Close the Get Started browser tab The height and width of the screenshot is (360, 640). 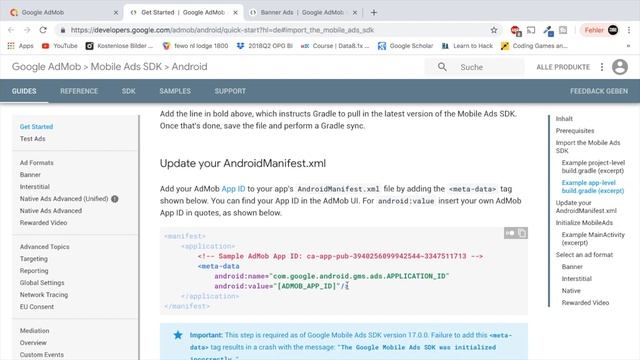(x=236, y=13)
